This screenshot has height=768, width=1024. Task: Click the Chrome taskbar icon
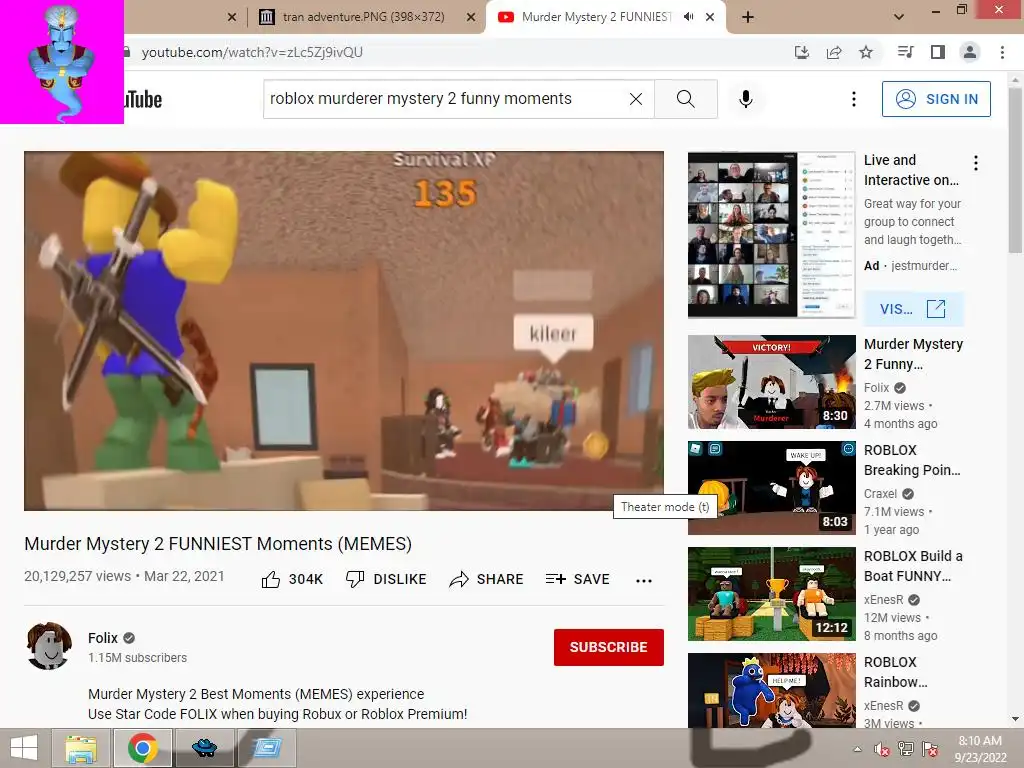[143, 748]
